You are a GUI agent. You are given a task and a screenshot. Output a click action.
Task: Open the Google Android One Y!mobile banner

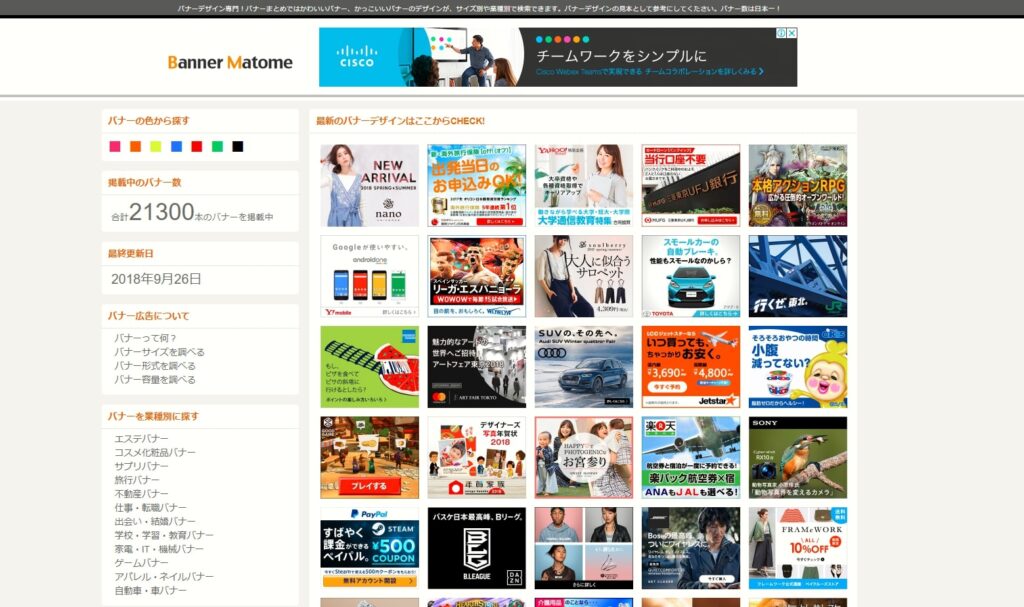tap(370, 276)
